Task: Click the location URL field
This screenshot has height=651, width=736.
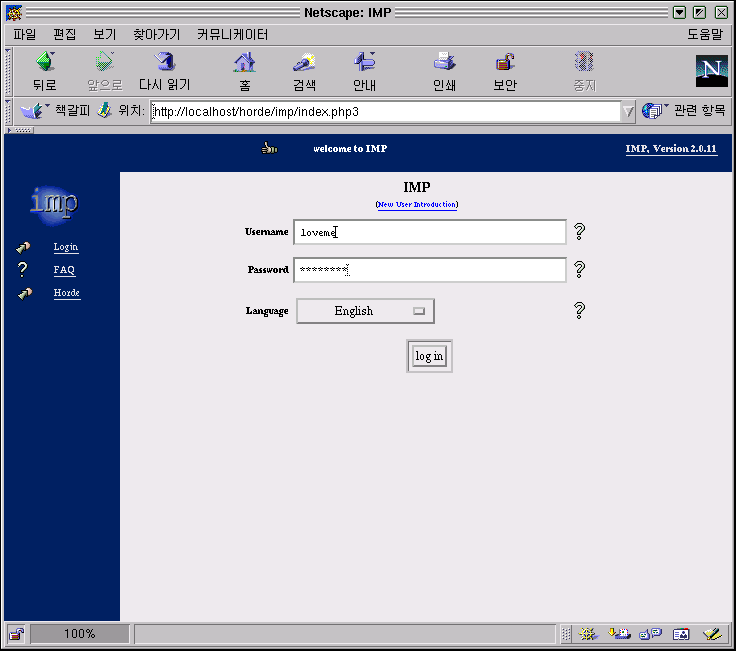Action: coord(386,112)
